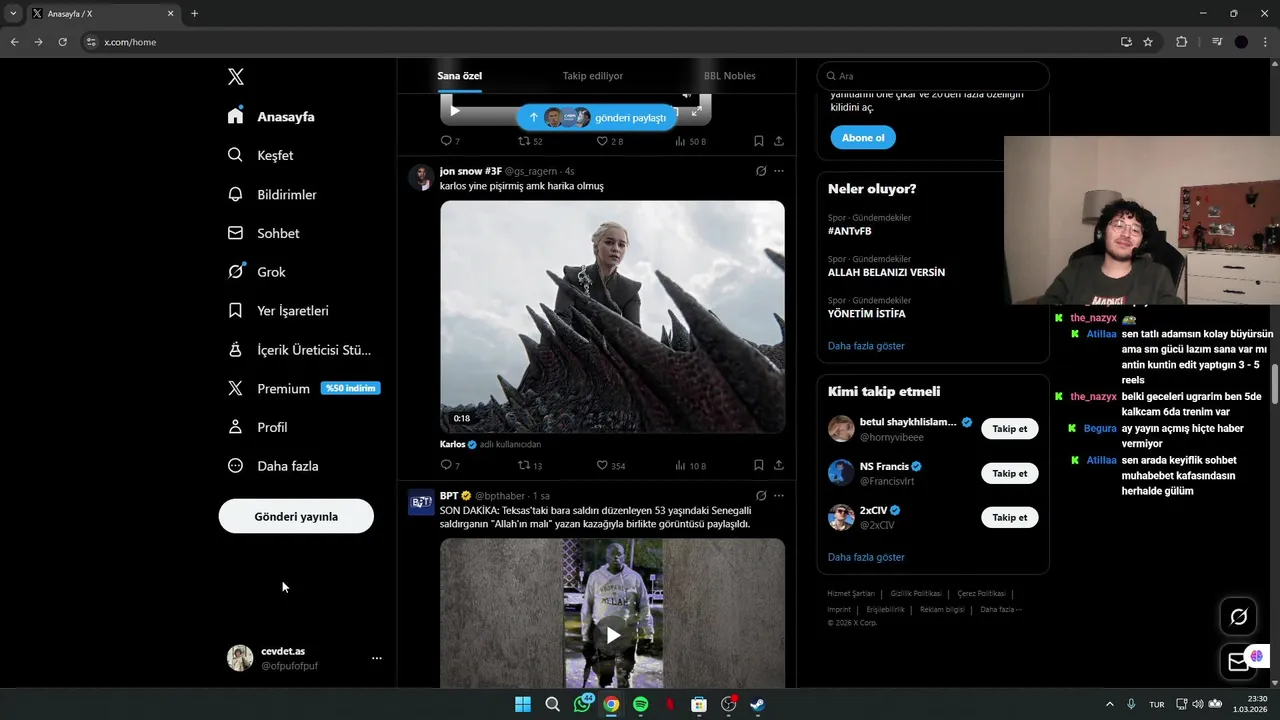Click the chat overlay scrollbar
The height and width of the screenshot is (720, 1280).
pos(1275,384)
